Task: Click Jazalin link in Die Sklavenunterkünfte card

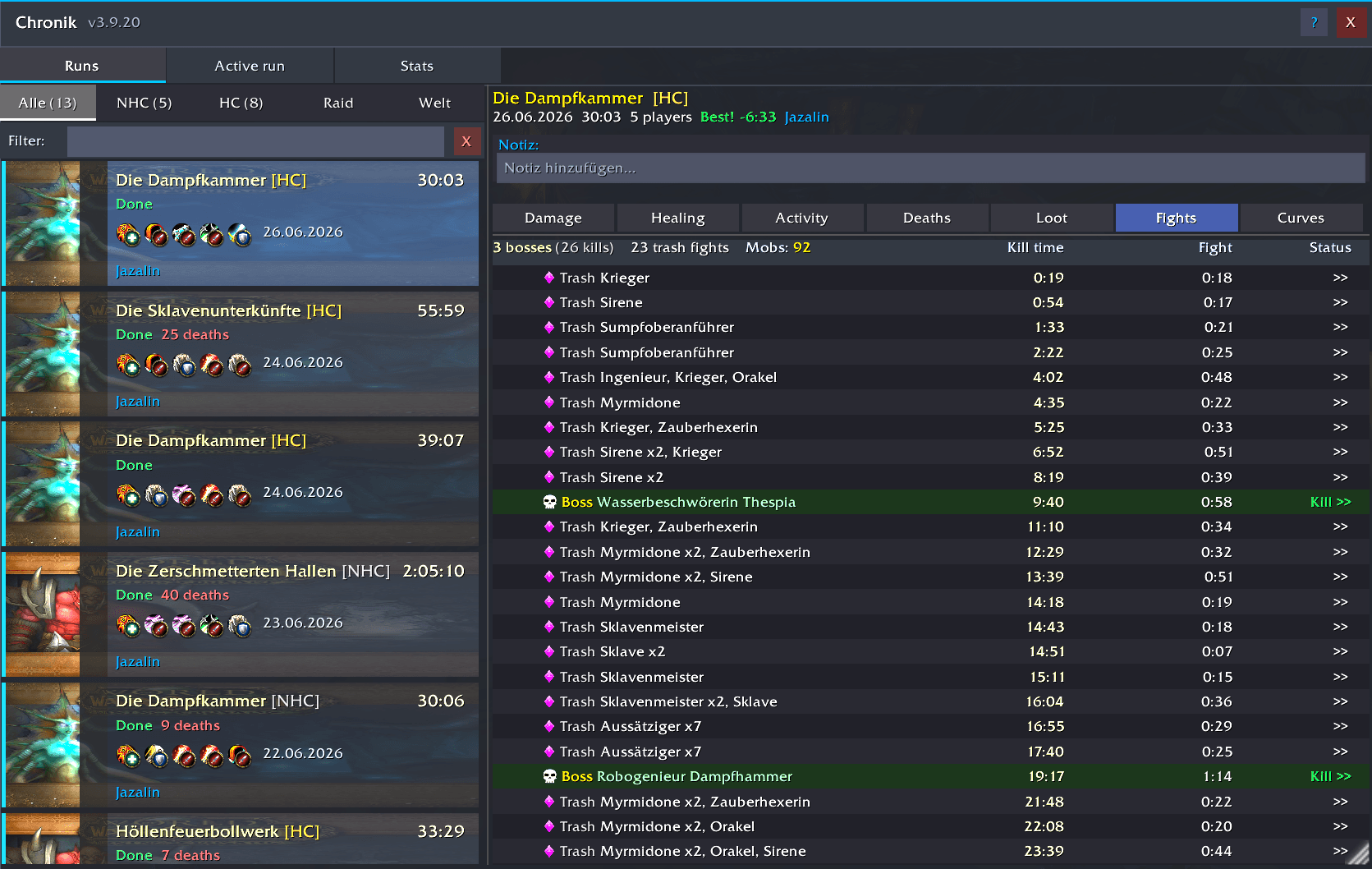Action: coord(138,402)
